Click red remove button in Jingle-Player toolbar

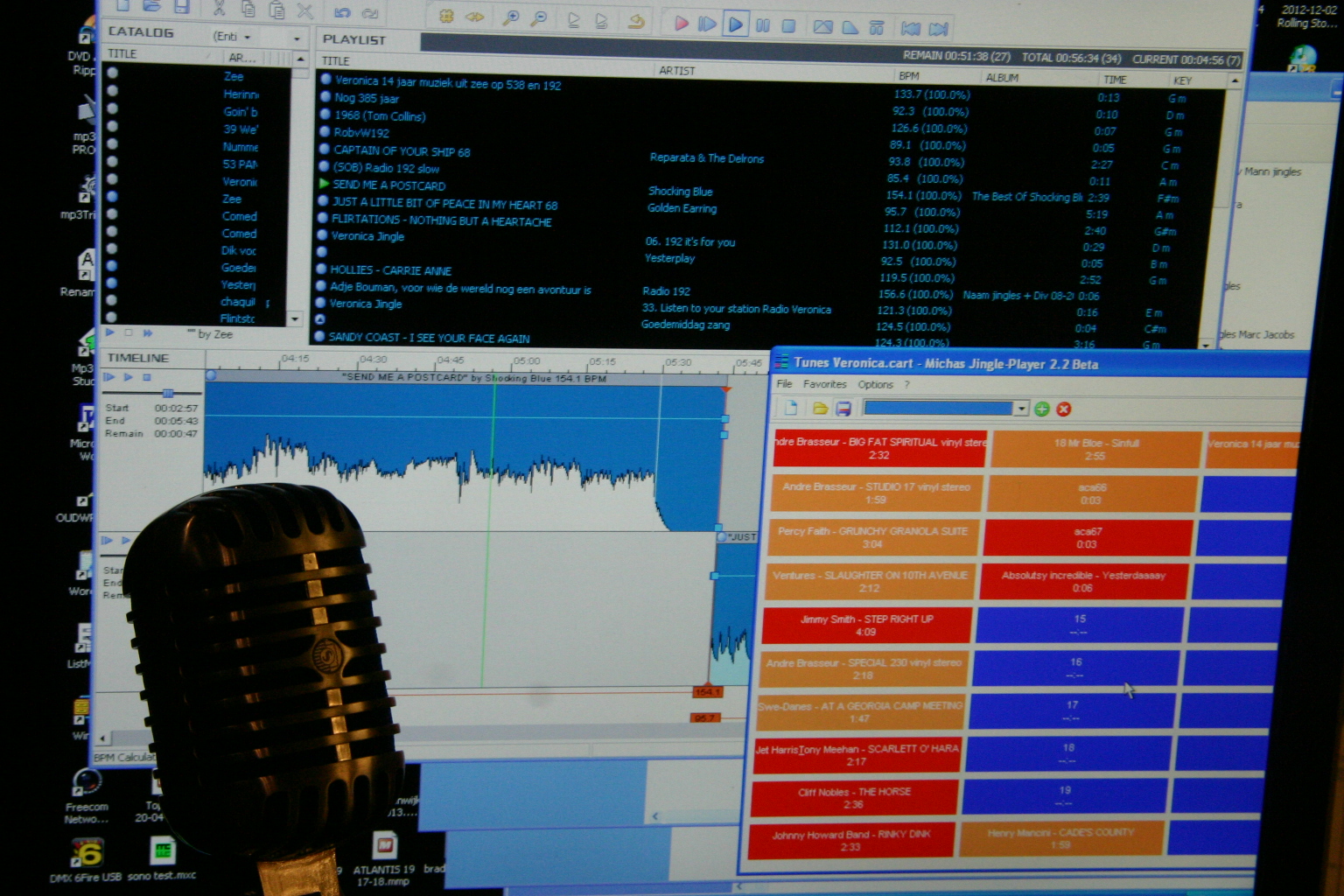pyautogui.click(x=1064, y=409)
